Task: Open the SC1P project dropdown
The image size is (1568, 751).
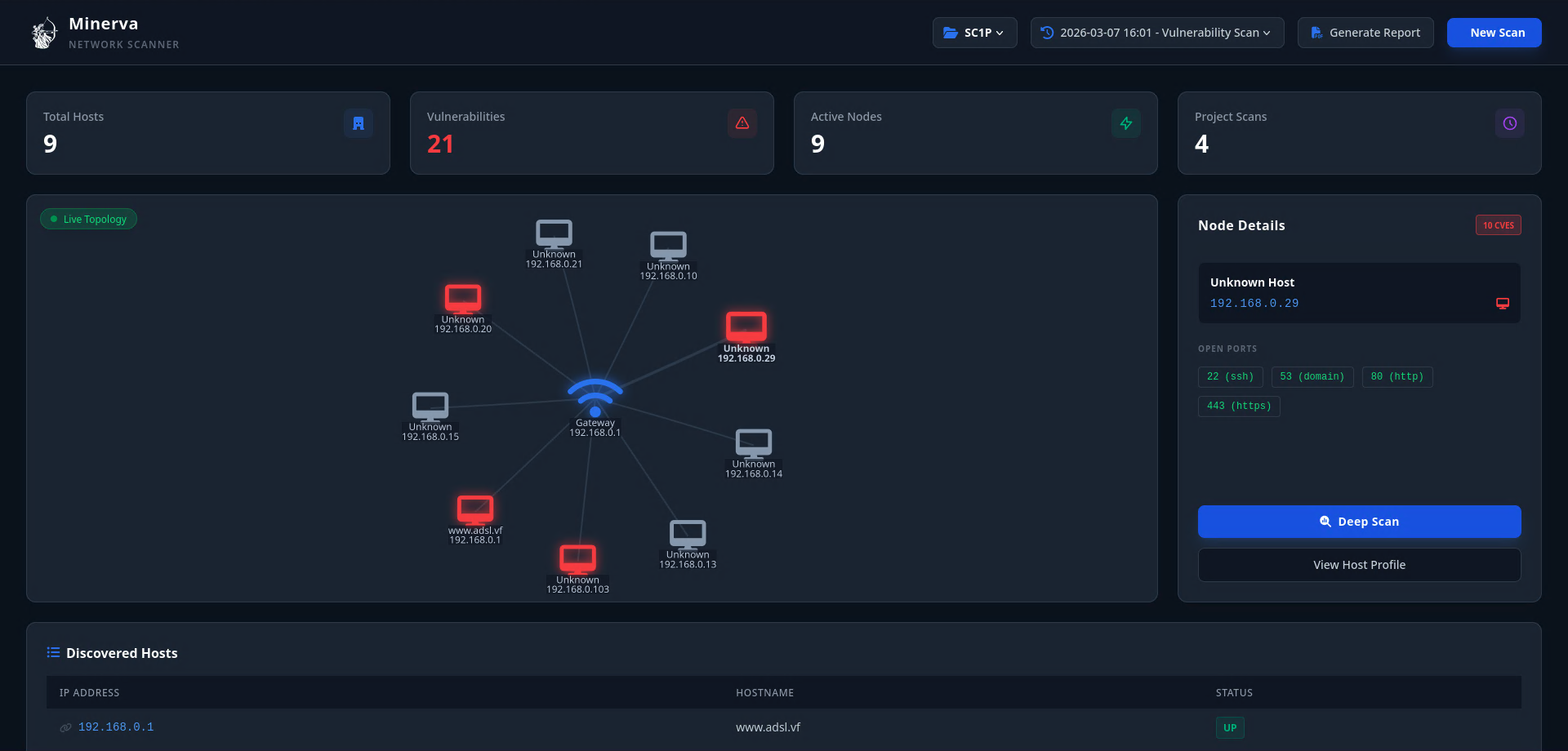Action: tap(974, 33)
